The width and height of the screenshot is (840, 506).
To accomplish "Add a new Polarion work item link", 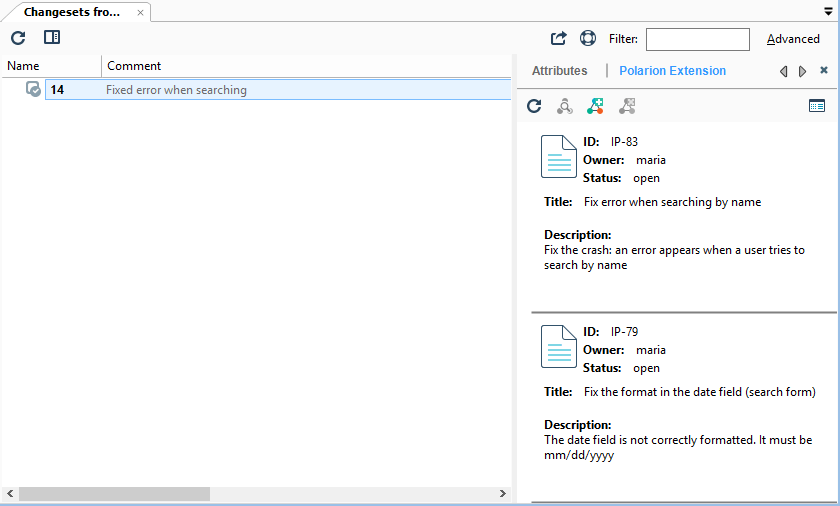I will (595, 106).
